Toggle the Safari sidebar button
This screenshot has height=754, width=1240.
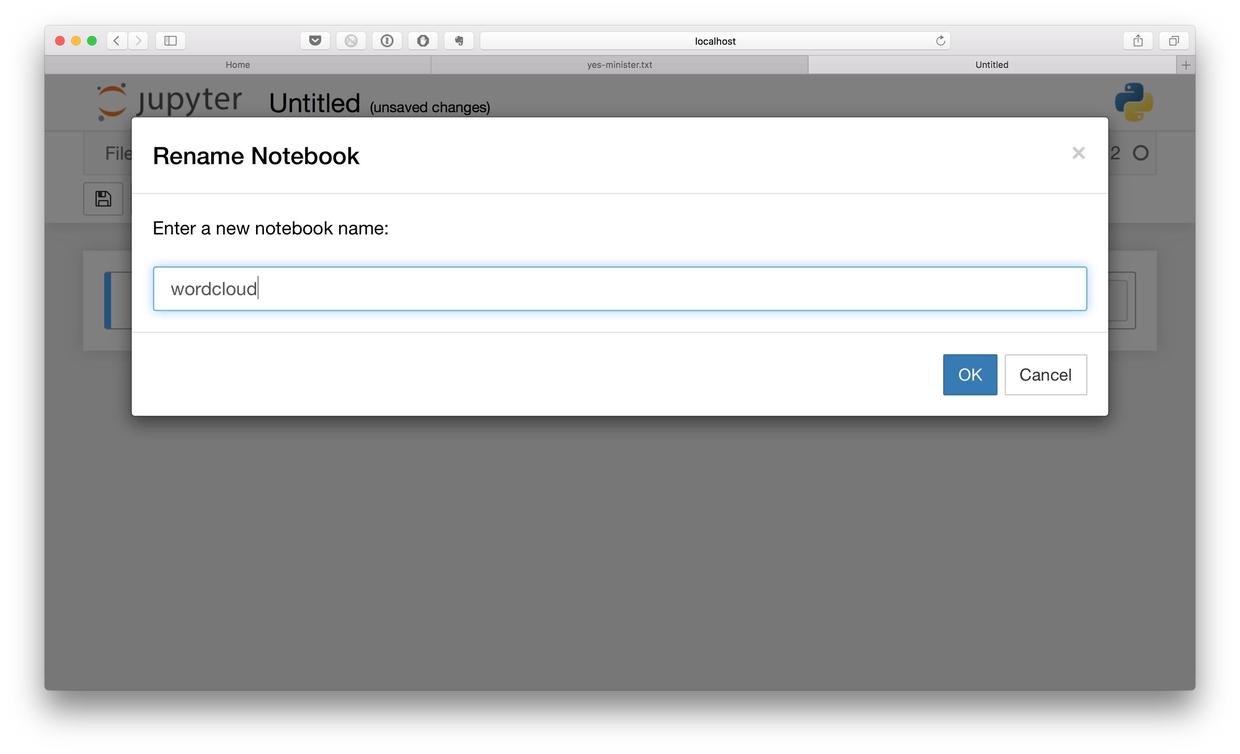[170, 41]
